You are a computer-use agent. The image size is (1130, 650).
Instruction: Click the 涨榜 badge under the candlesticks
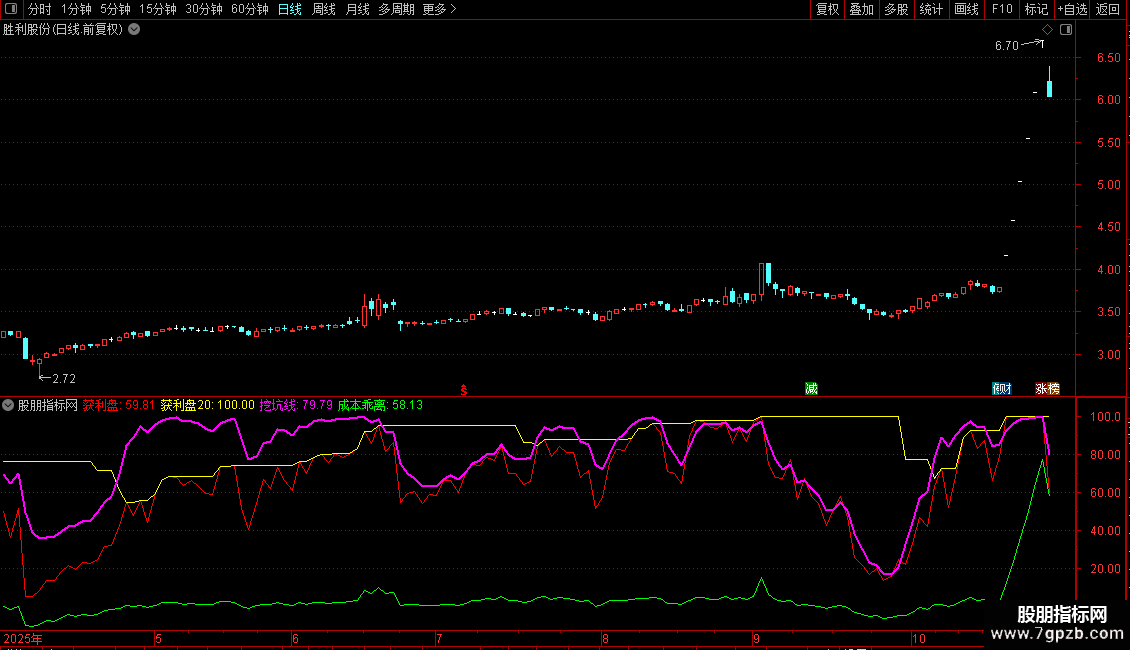1047,388
